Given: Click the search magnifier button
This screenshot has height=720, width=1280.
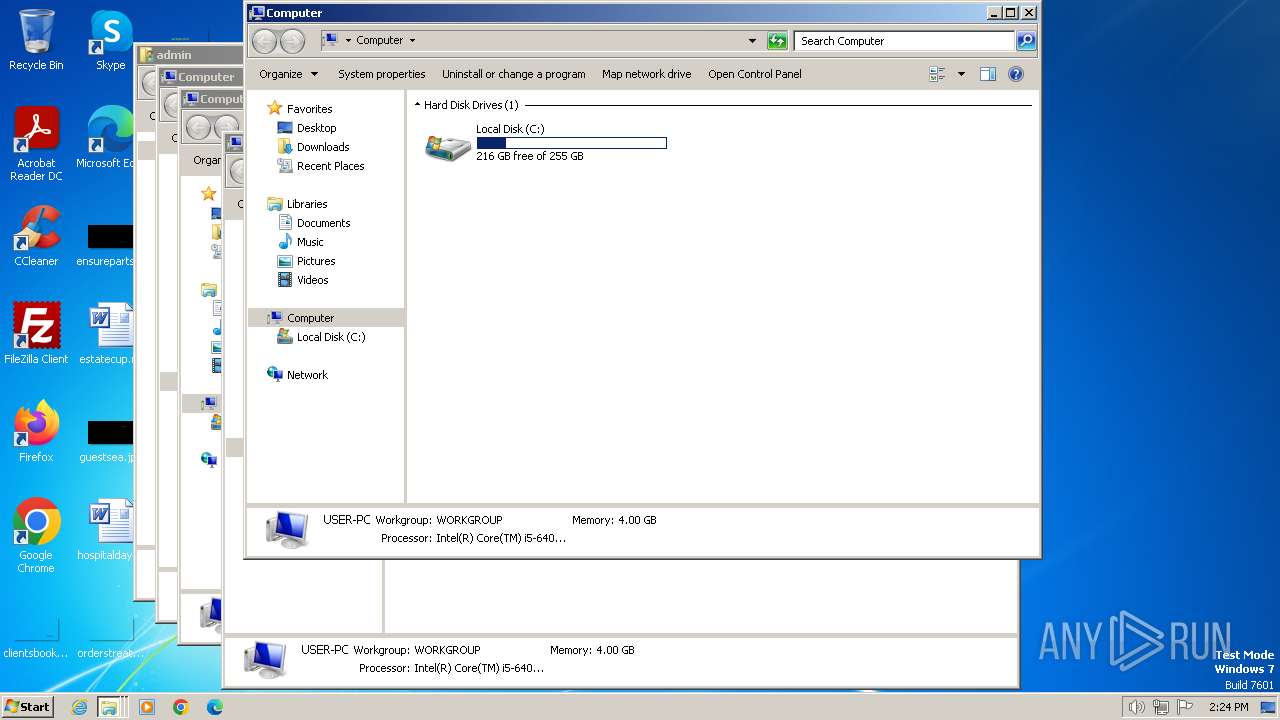Looking at the screenshot, I should click(1025, 41).
